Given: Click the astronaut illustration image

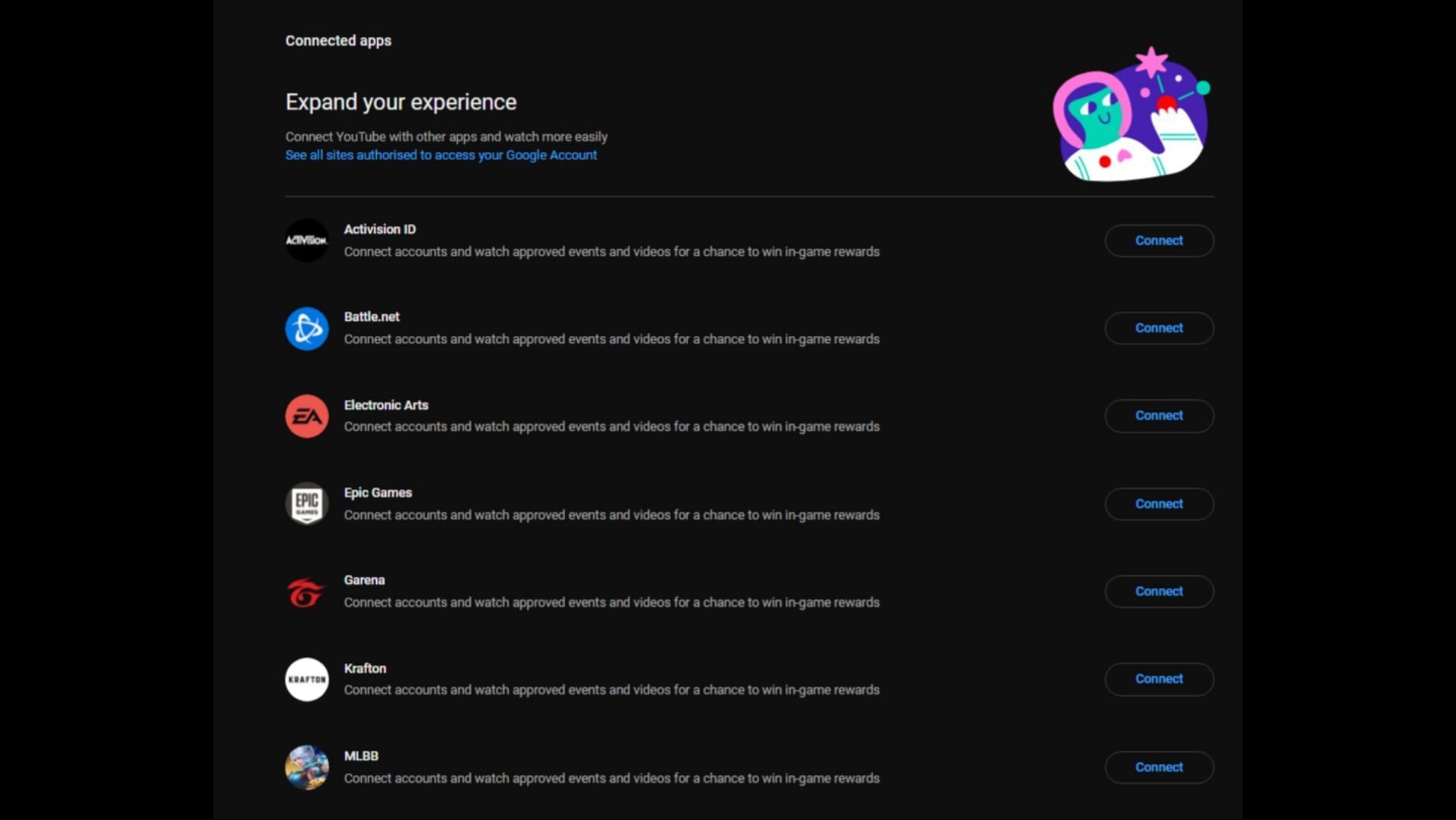Looking at the screenshot, I should pyautogui.click(x=1131, y=115).
